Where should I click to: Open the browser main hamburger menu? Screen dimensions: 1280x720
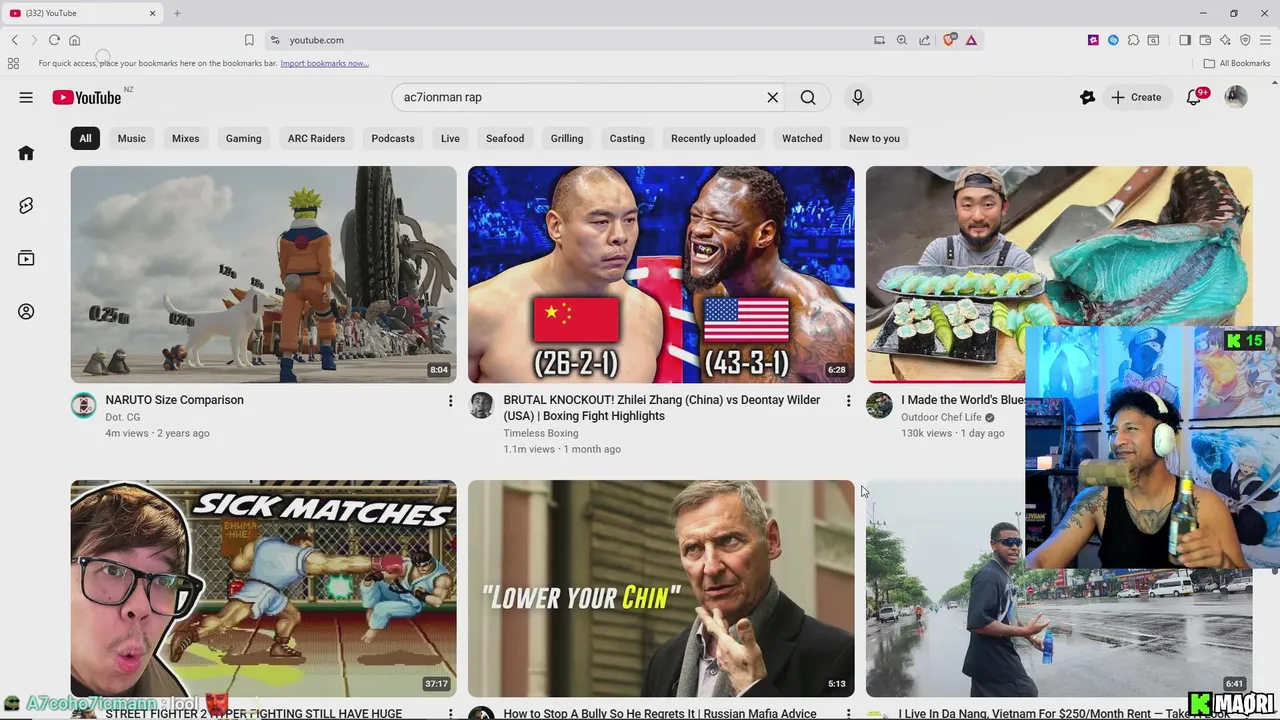[x=1265, y=40]
